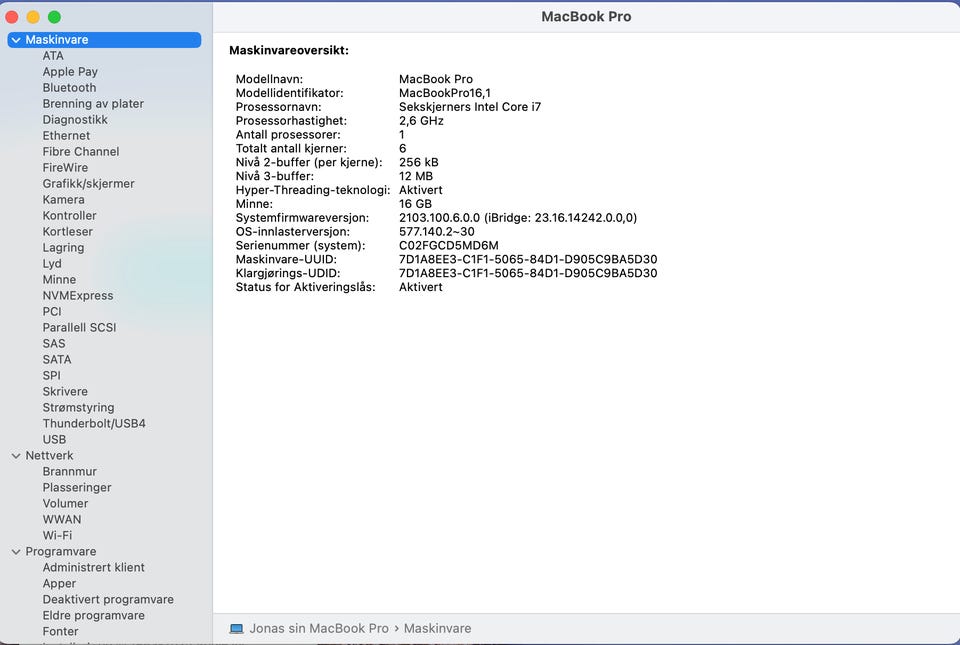The image size is (960, 645).
Task: Select Thunderbolt/USB4 entry
Action: click(x=94, y=423)
